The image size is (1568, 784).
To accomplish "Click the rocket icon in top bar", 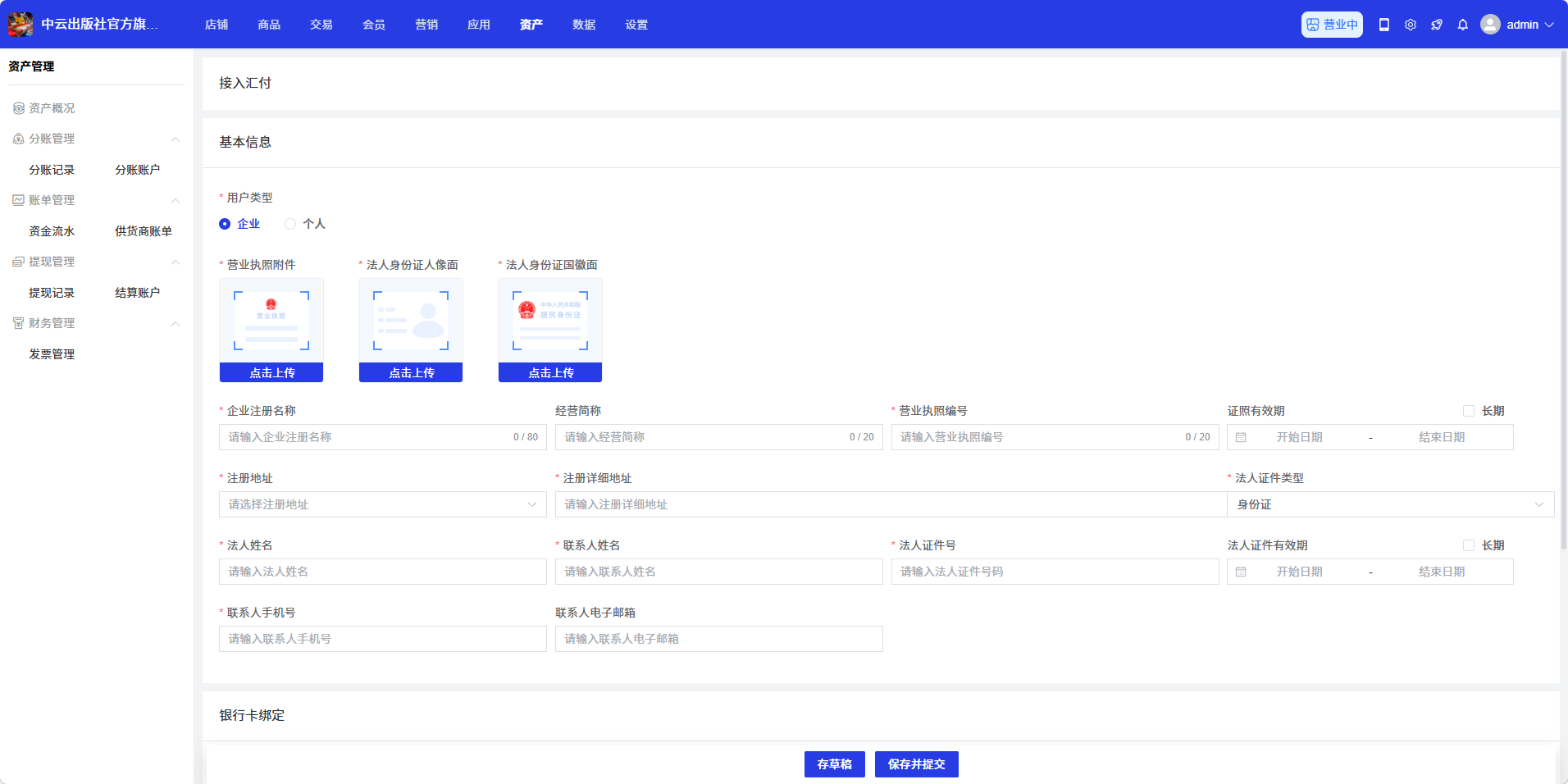I will pos(1437,25).
